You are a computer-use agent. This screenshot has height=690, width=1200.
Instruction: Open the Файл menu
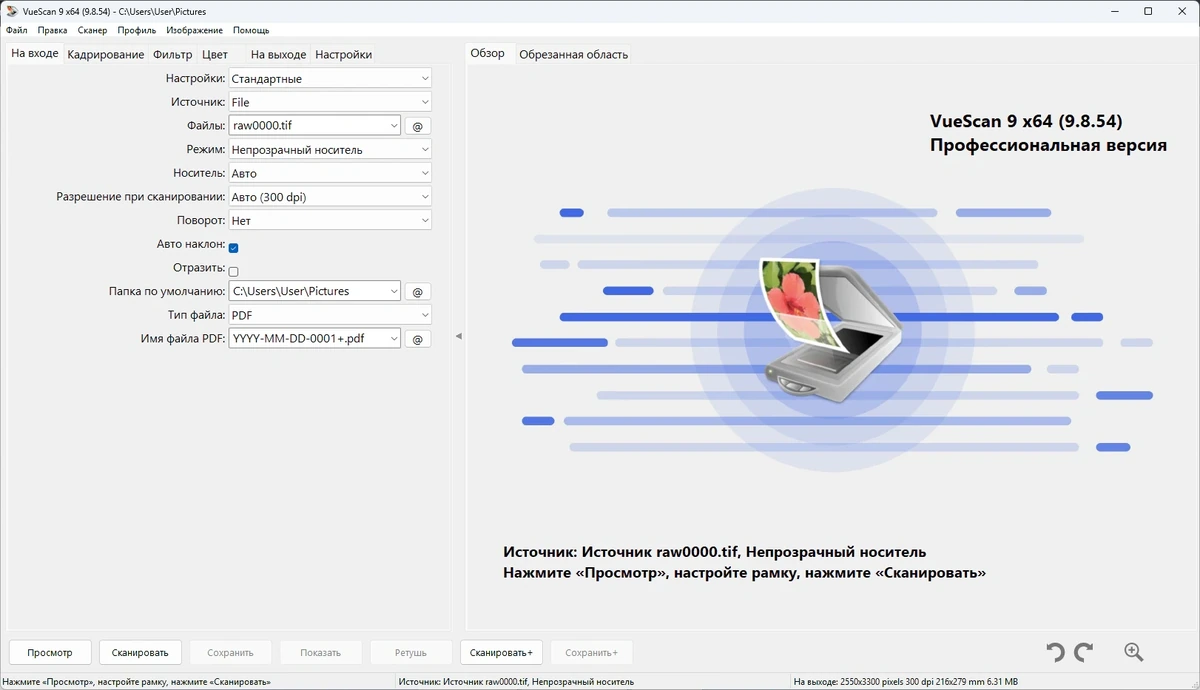click(x=16, y=30)
